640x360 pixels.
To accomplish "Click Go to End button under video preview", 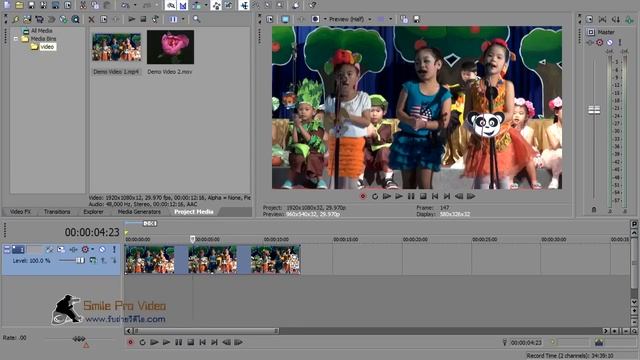I will [447, 196].
